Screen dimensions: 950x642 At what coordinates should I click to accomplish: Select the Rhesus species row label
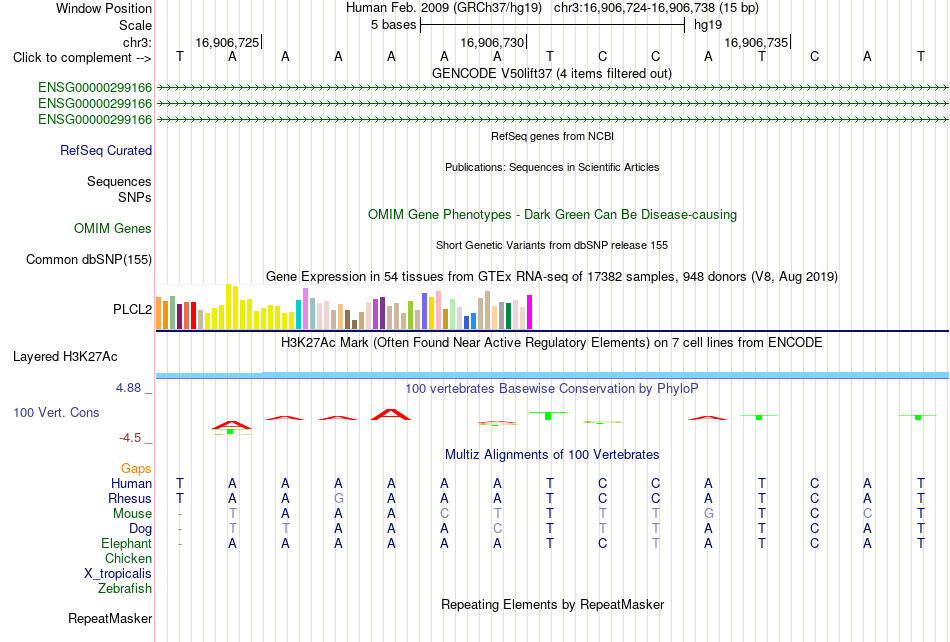(130, 498)
